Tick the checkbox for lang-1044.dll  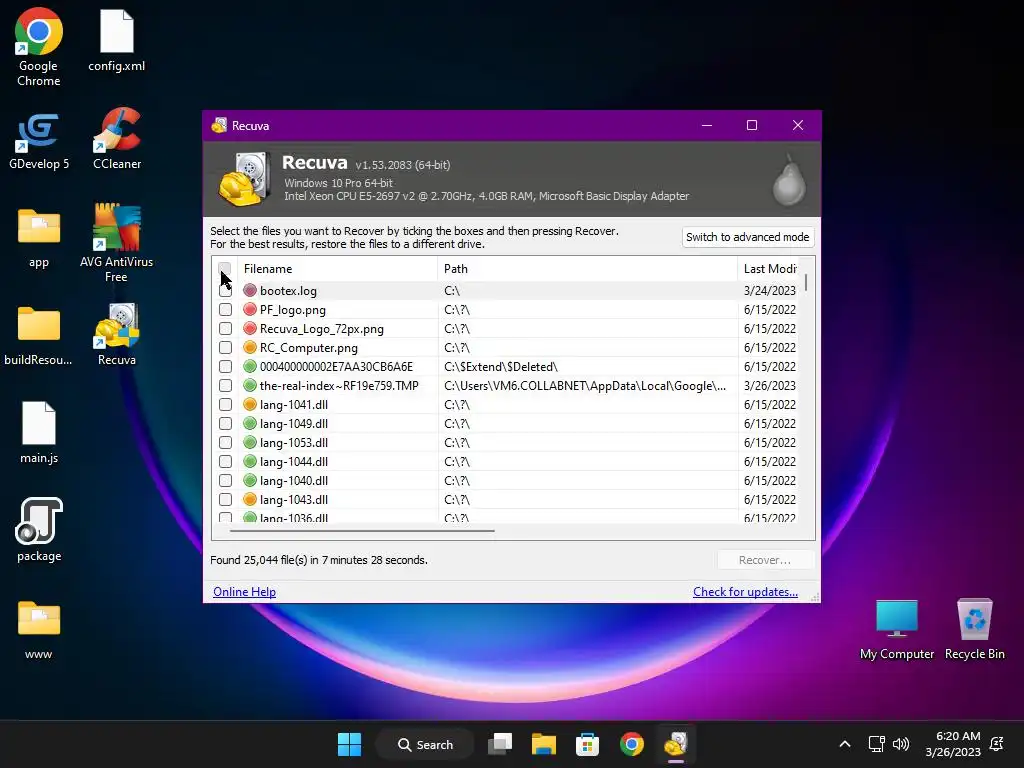tap(225, 461)
